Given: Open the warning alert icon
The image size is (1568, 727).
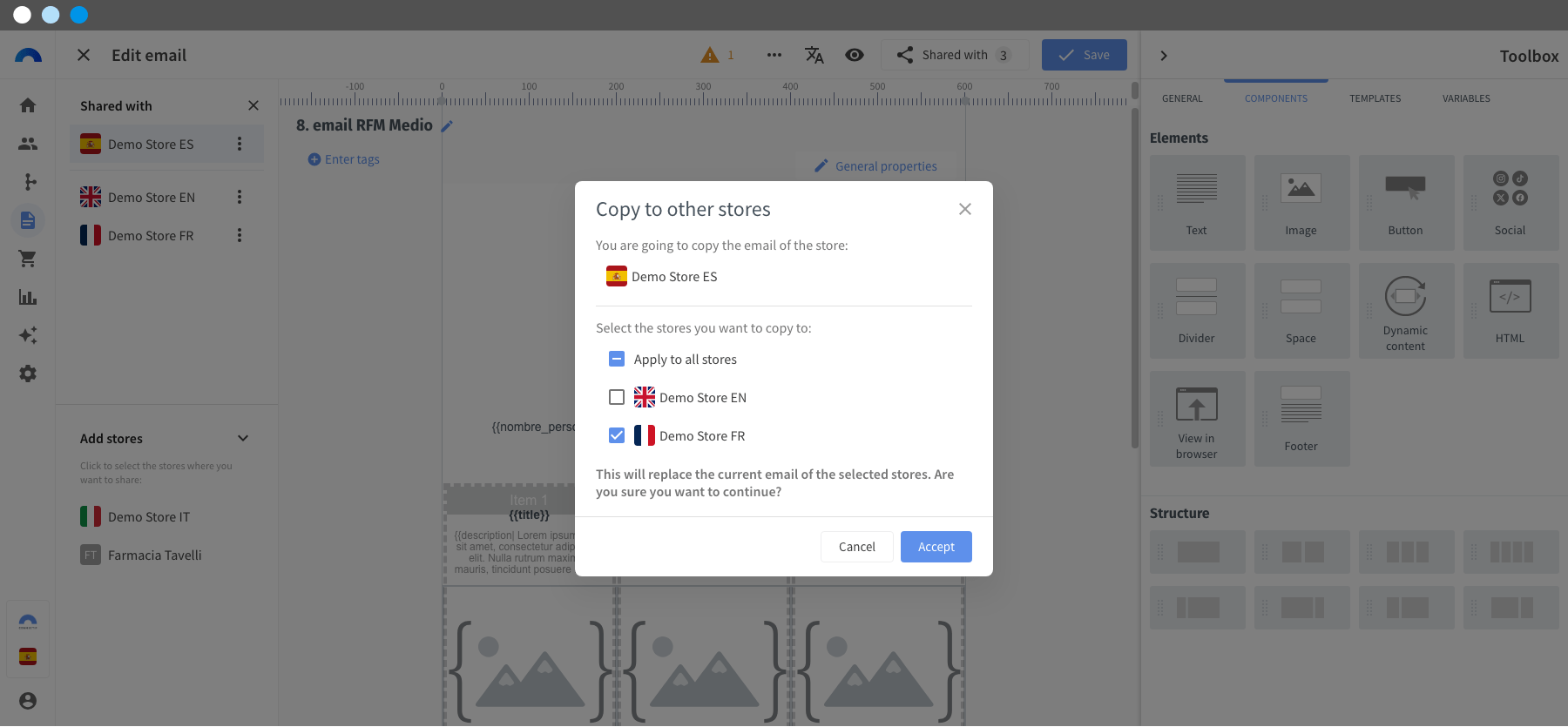Looking at the screenshot, I should click(710, 55).
